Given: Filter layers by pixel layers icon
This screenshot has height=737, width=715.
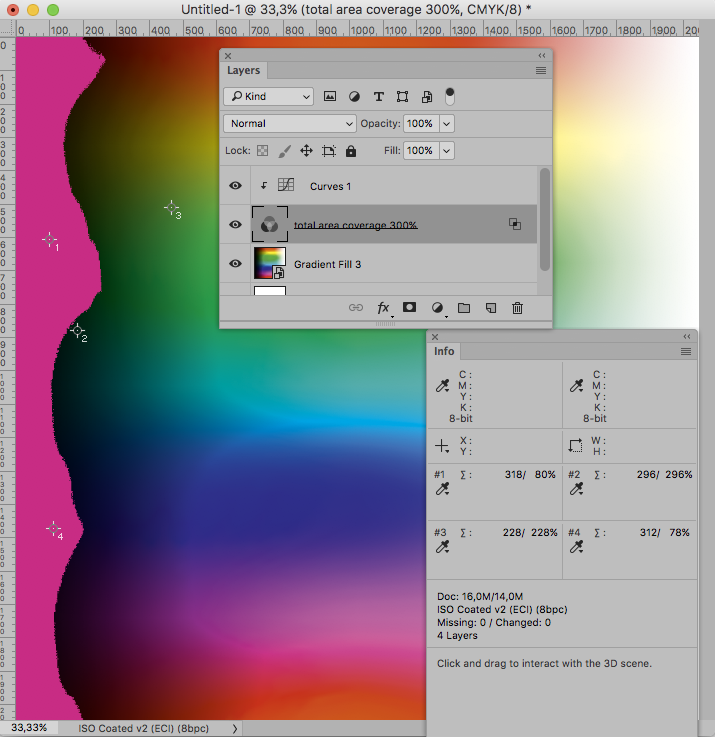Looking at the screenshot, I should 330,96.
